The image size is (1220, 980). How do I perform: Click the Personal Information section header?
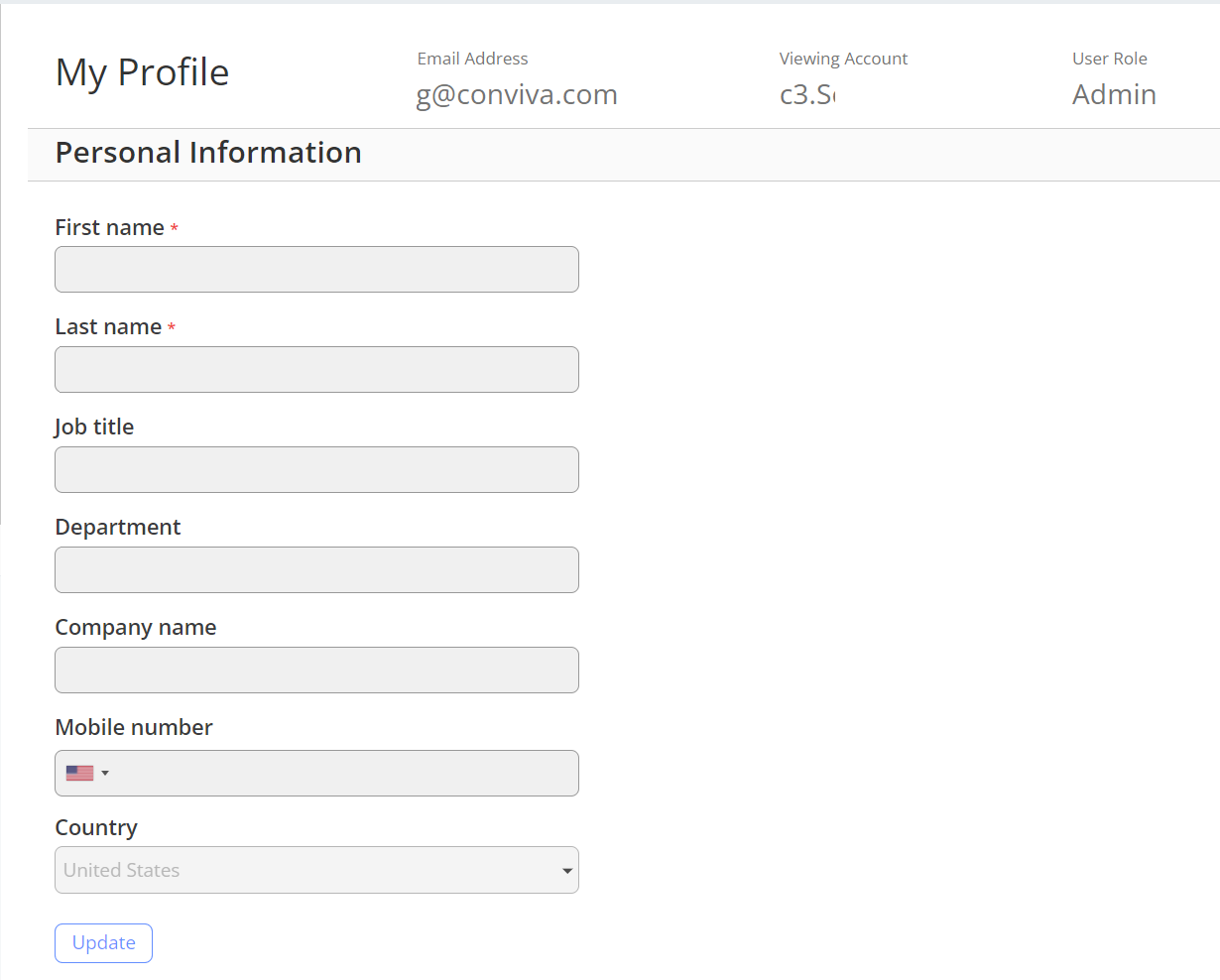click(x=208, y=153)
